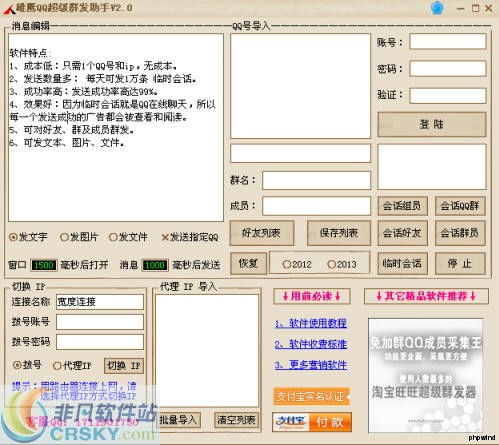Click the 保存列表 button
The image size is (499, 445).
point(339,233)
